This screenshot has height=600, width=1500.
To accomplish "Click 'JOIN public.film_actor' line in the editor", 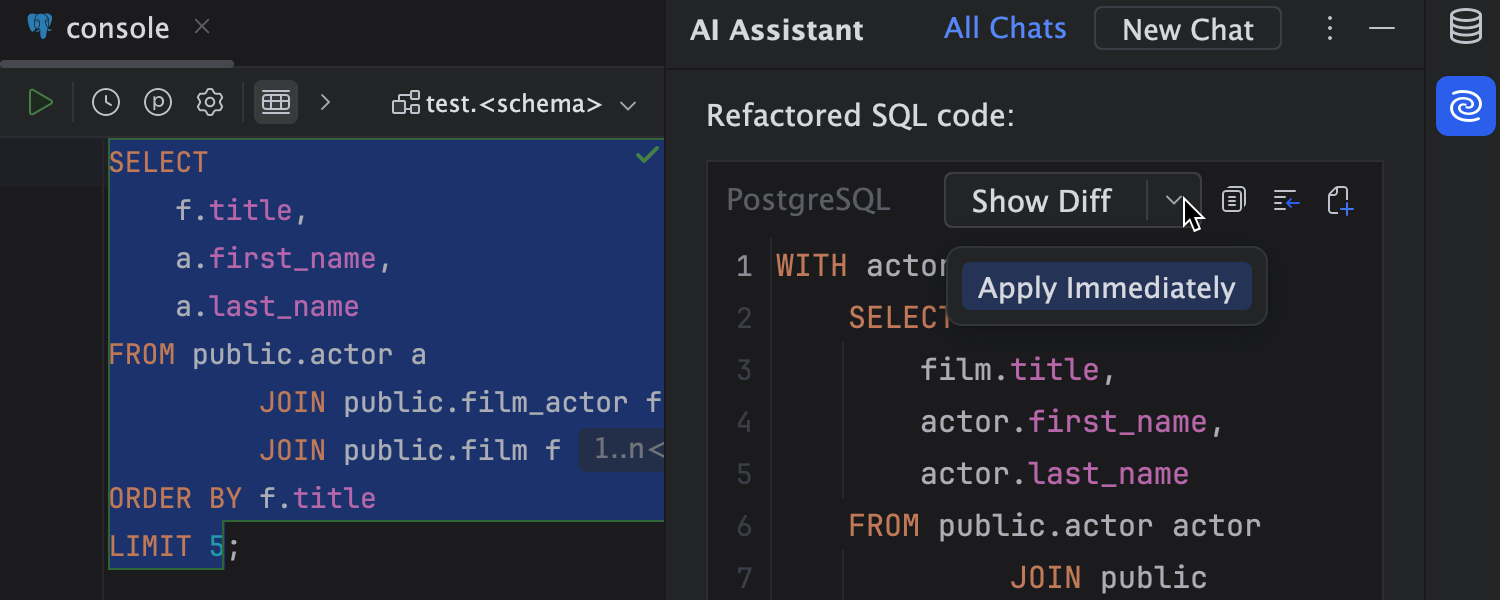I will tap(460, 402).
